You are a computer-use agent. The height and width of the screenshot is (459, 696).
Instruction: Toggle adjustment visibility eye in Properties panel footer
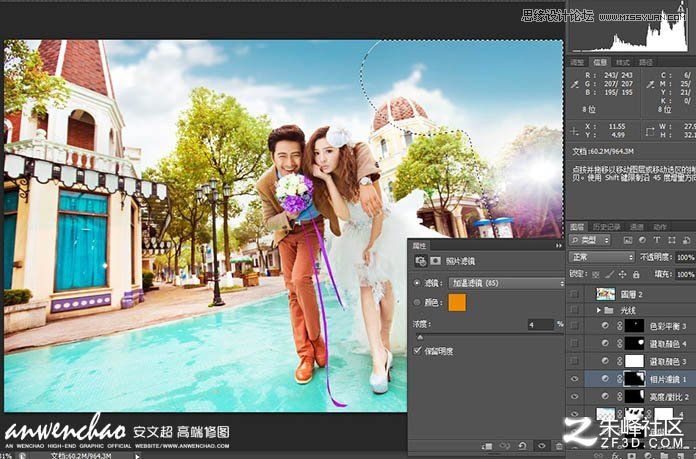tap(541, 446)
